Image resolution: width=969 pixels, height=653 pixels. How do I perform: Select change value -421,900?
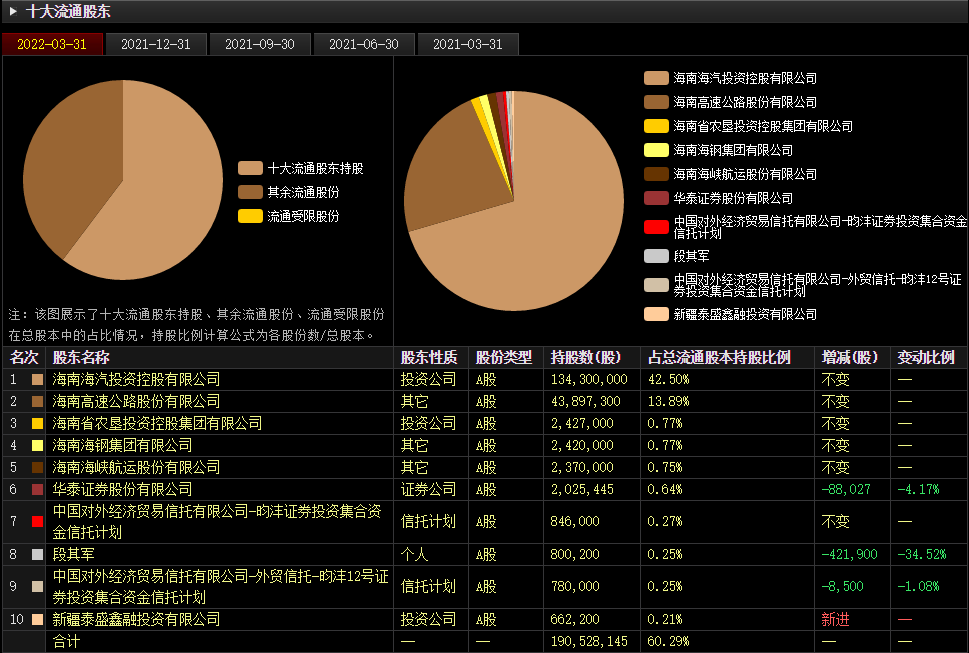[x=850, y=554]
